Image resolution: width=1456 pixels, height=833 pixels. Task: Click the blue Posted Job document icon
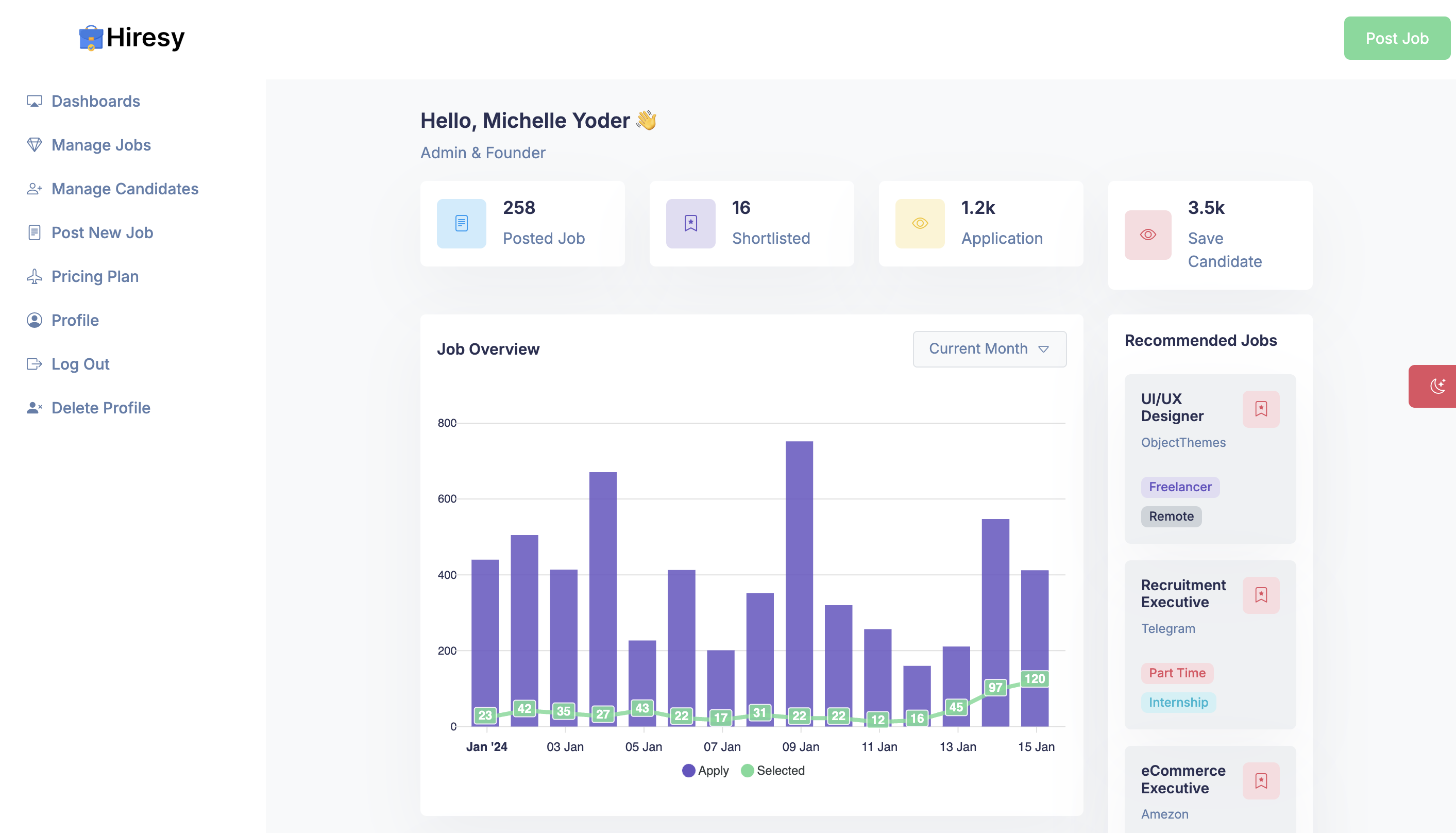(x=461, y=223)
